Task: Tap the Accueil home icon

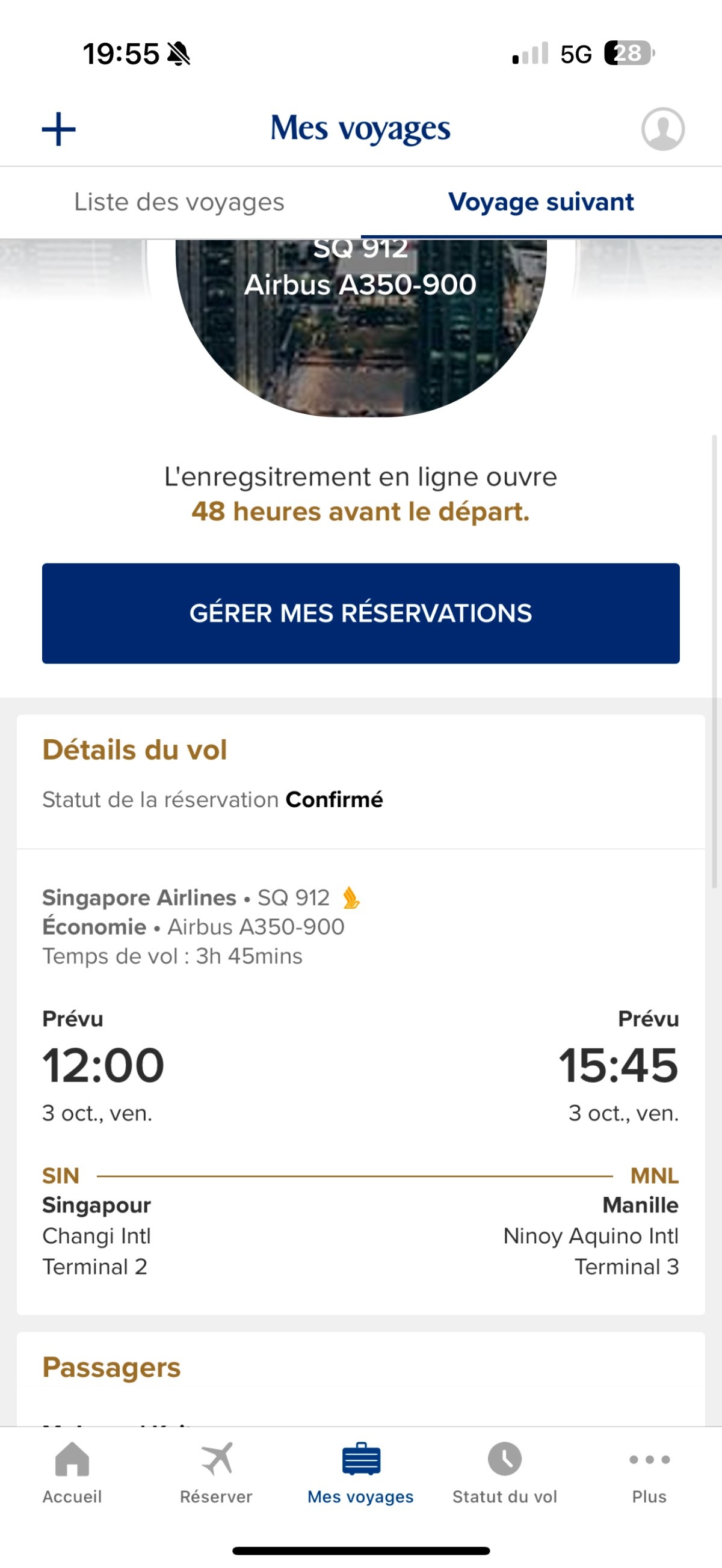Action: (x=72, y=1460)
